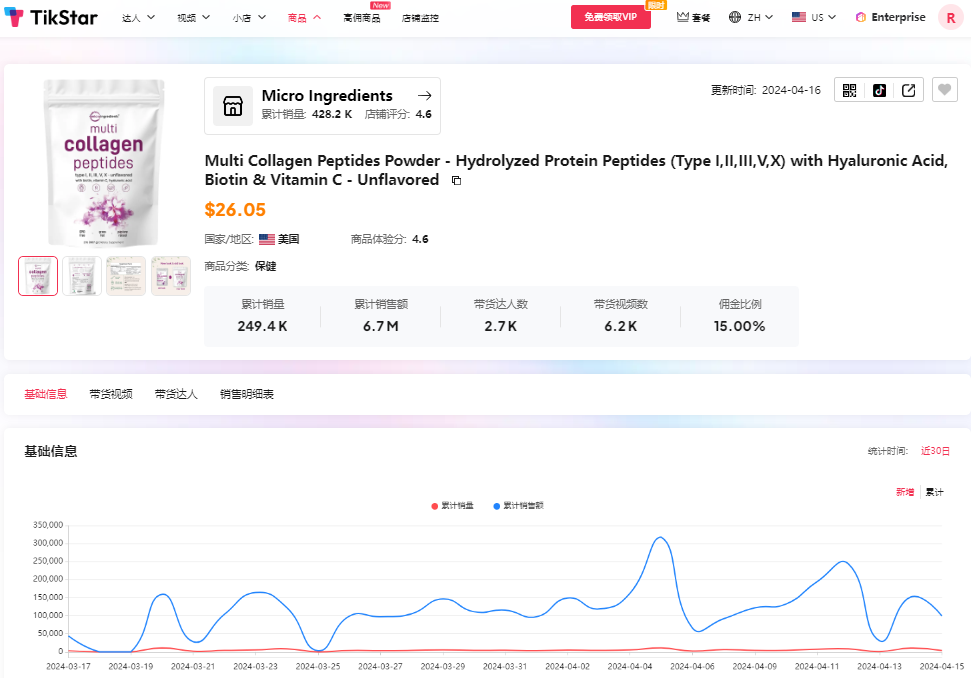Click 带货达人数 value 2.7 K

point(500,326)
